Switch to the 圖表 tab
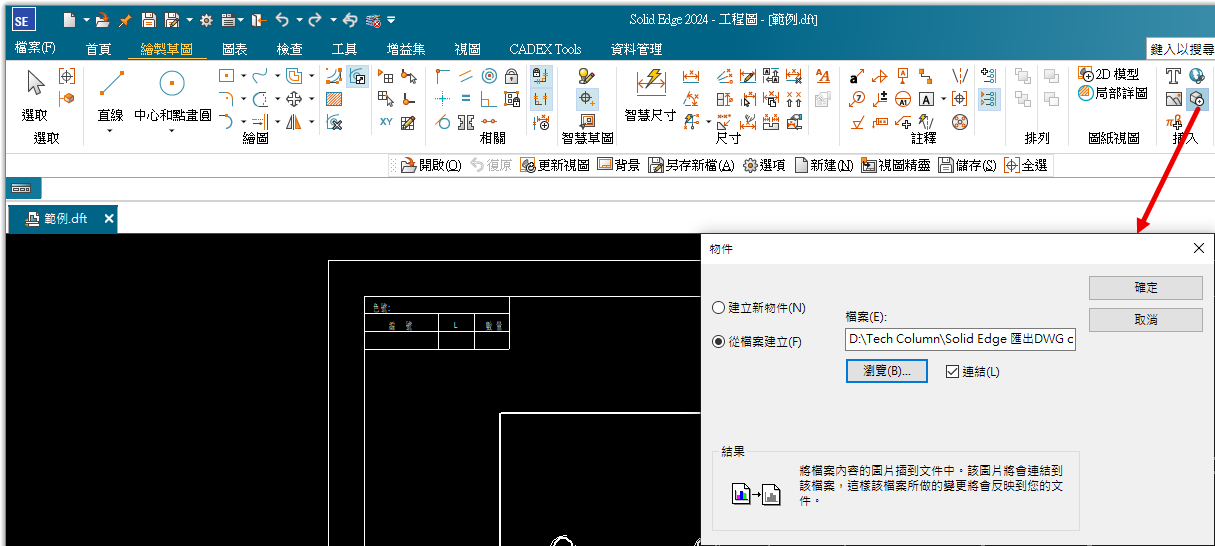 click(234, 48)
